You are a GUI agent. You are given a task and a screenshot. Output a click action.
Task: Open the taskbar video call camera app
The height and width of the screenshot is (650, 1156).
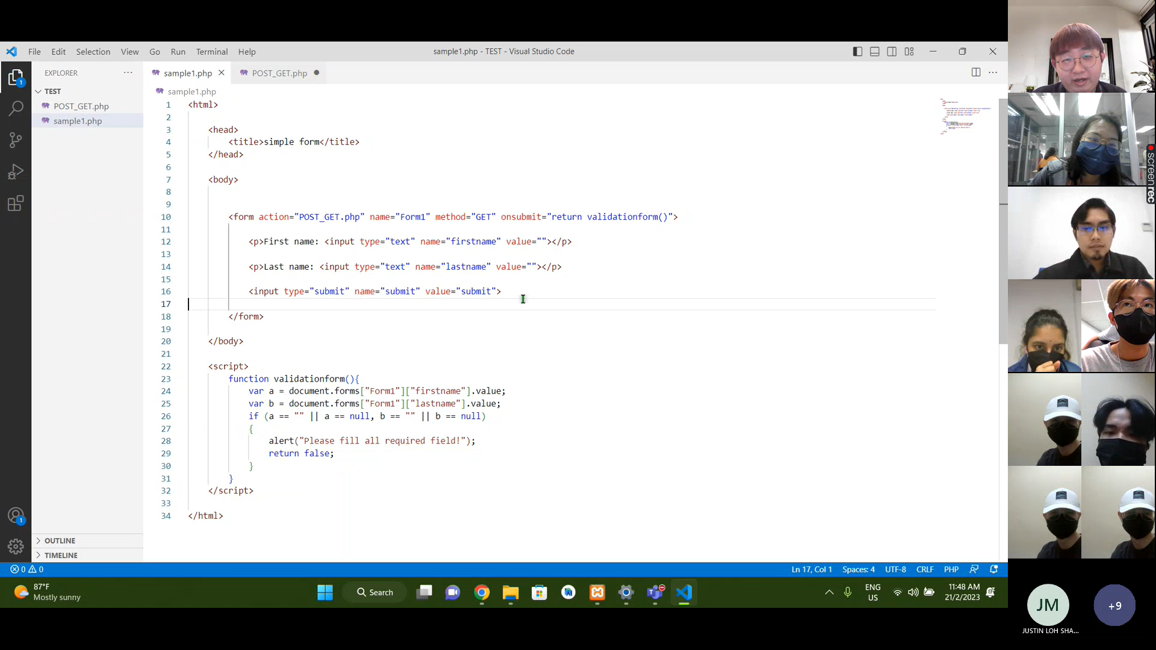coord(453,593)
